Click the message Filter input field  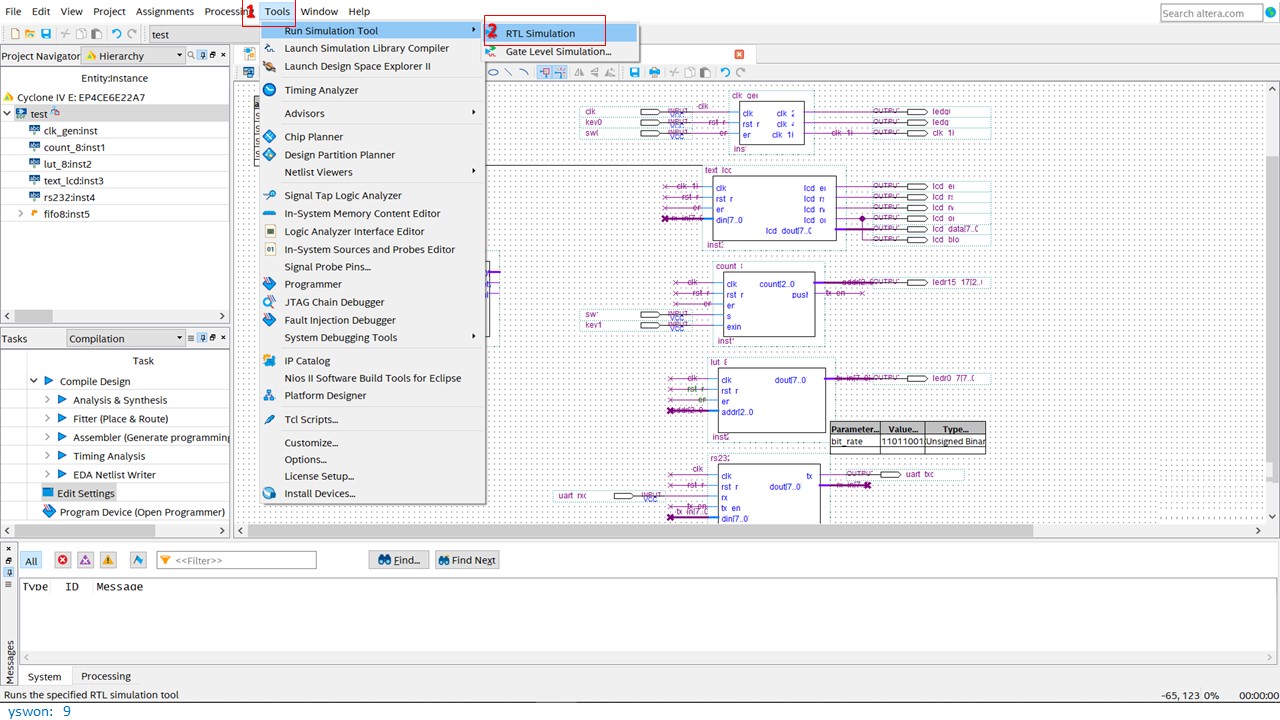pyautogui.click(x=236, y=560)
